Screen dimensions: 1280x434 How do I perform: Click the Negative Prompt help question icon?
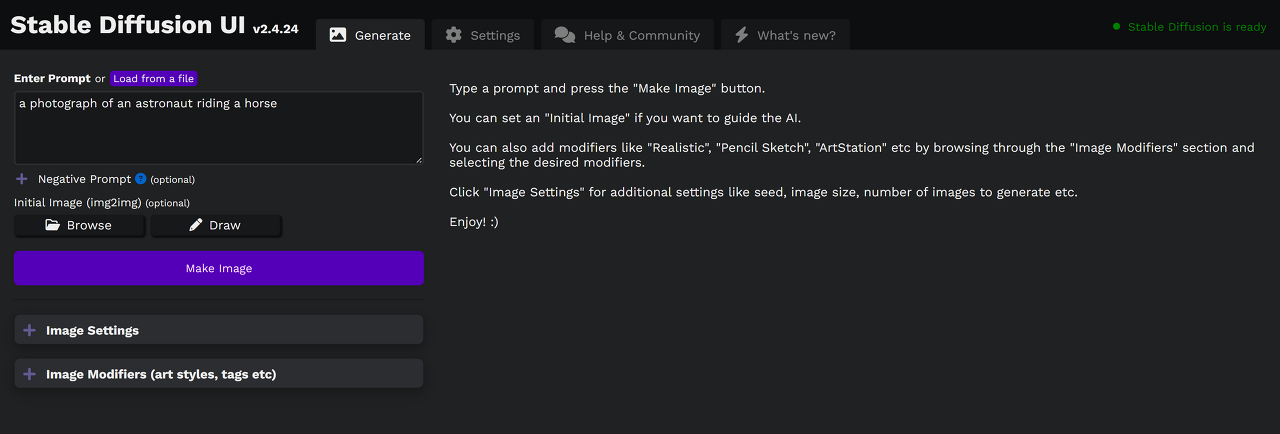tap(141, 179)
